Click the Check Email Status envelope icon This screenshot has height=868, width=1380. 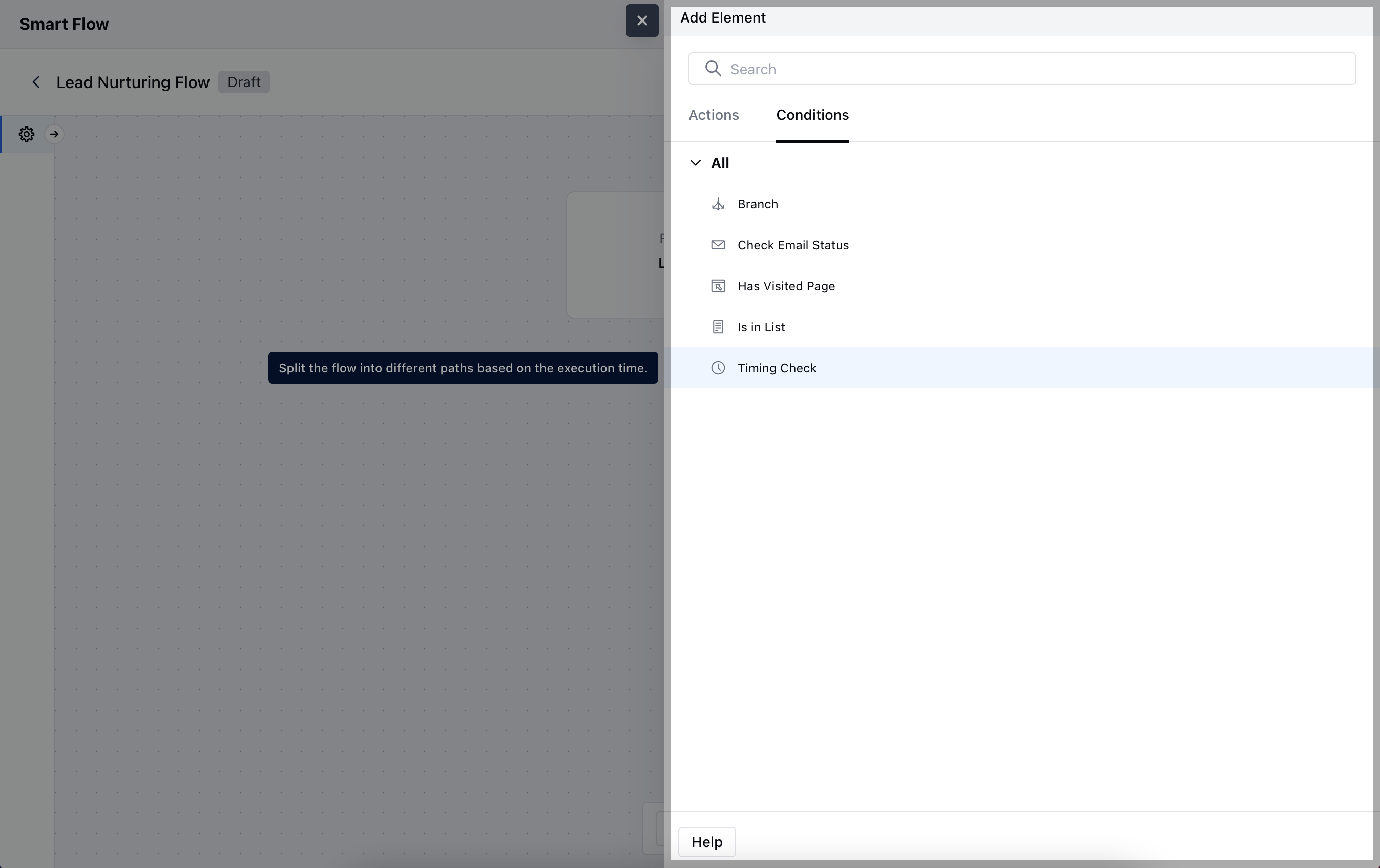point(718,245)
